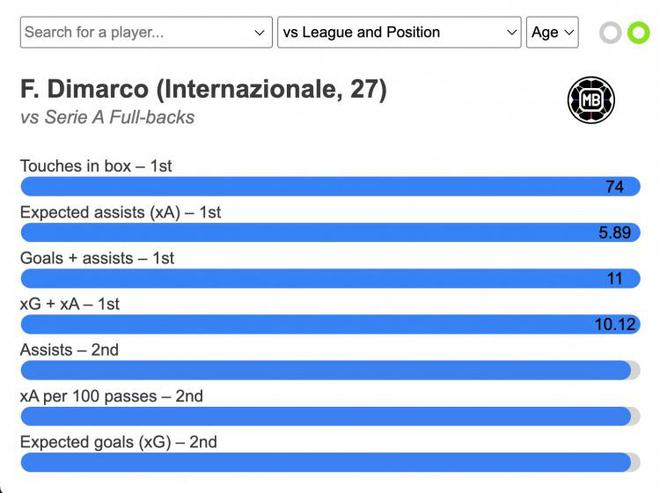Open the player search dropdown
Viewport: 660px width, 493px height.
click(x=146, y=32)
